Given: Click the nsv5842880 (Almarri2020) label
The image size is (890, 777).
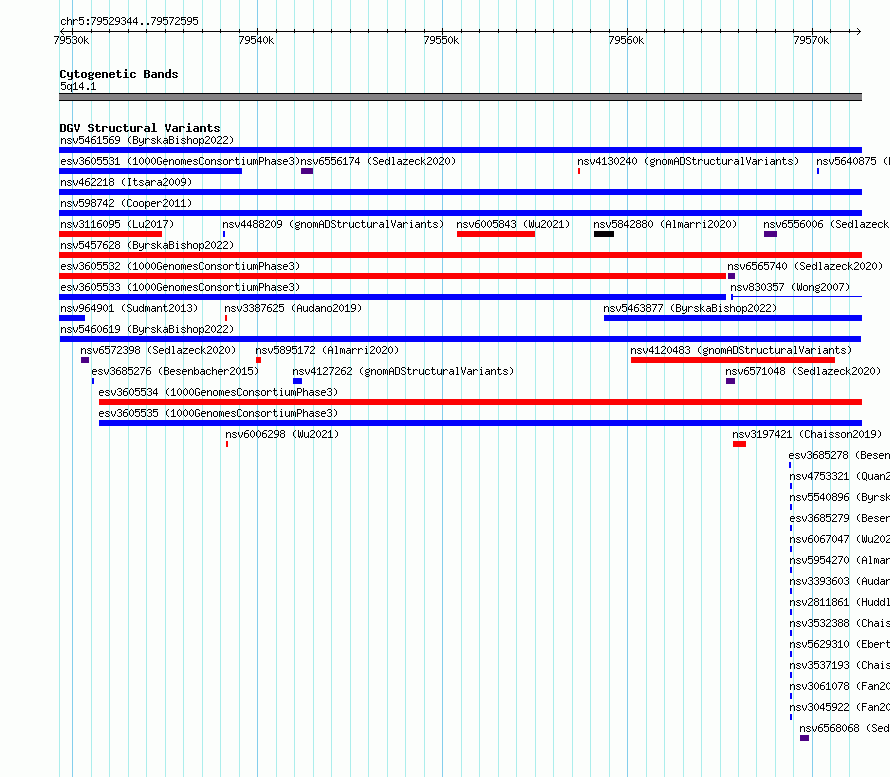Looking at the screenshot, I should (665, 224).
